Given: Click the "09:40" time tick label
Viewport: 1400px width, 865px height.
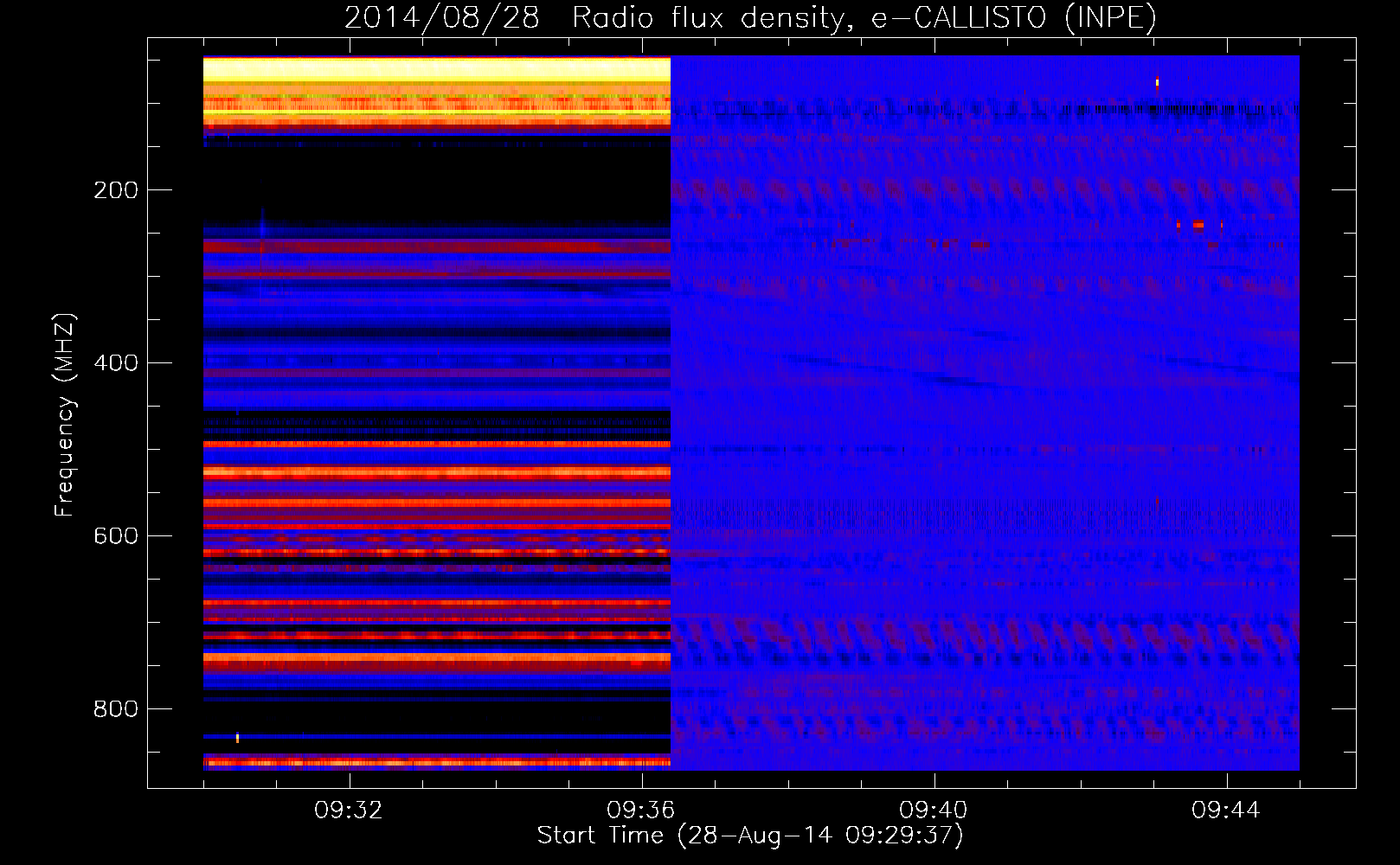Looking at the screenshot, I should tap(934, 811).
